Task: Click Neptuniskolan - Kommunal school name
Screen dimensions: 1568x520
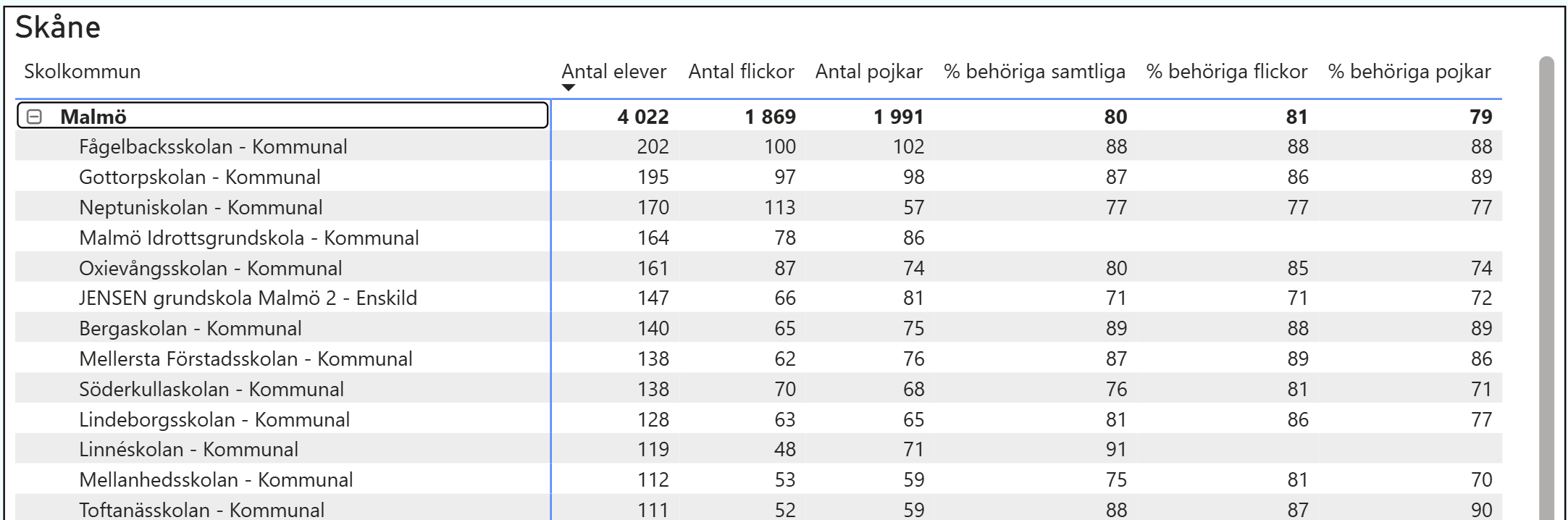Action: [x=201, y=208]
